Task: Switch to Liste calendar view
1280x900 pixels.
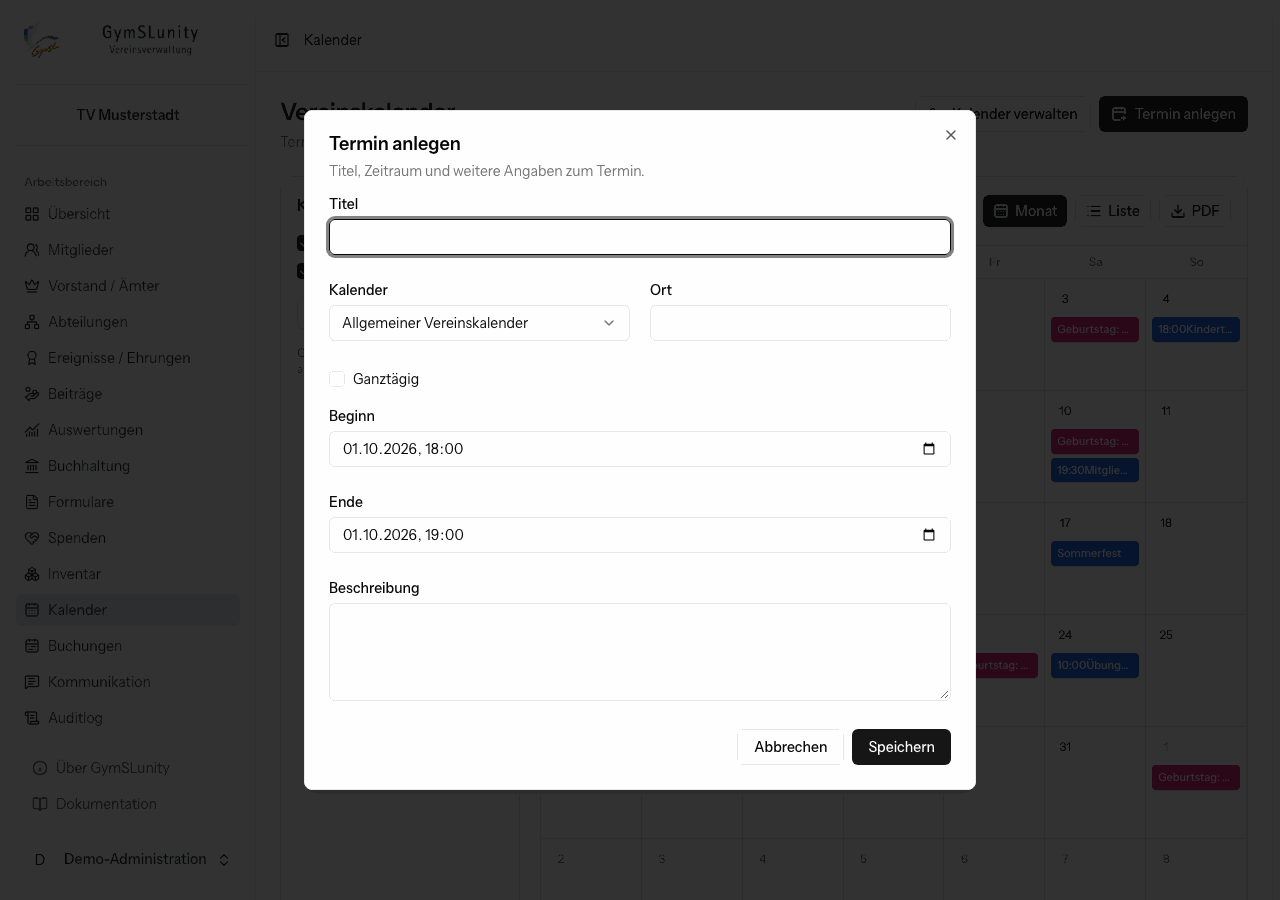Action: tap(1113, 211)
